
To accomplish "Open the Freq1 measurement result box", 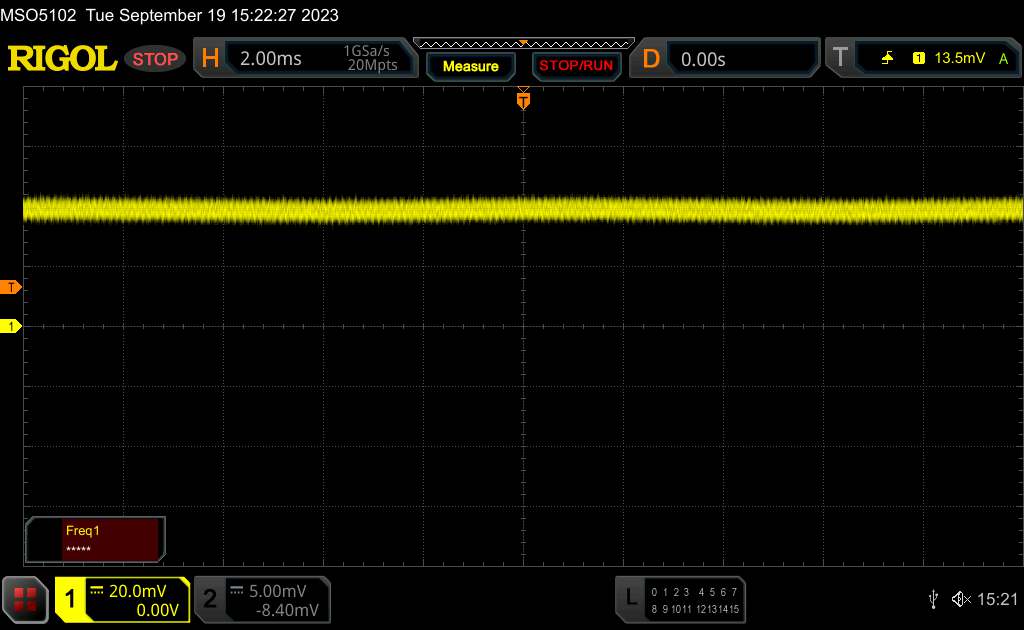I will click(x=95, y=539).
